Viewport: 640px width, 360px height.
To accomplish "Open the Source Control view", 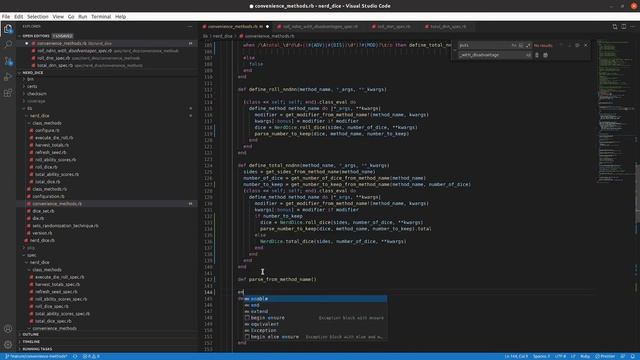I will tap(8, 61).
